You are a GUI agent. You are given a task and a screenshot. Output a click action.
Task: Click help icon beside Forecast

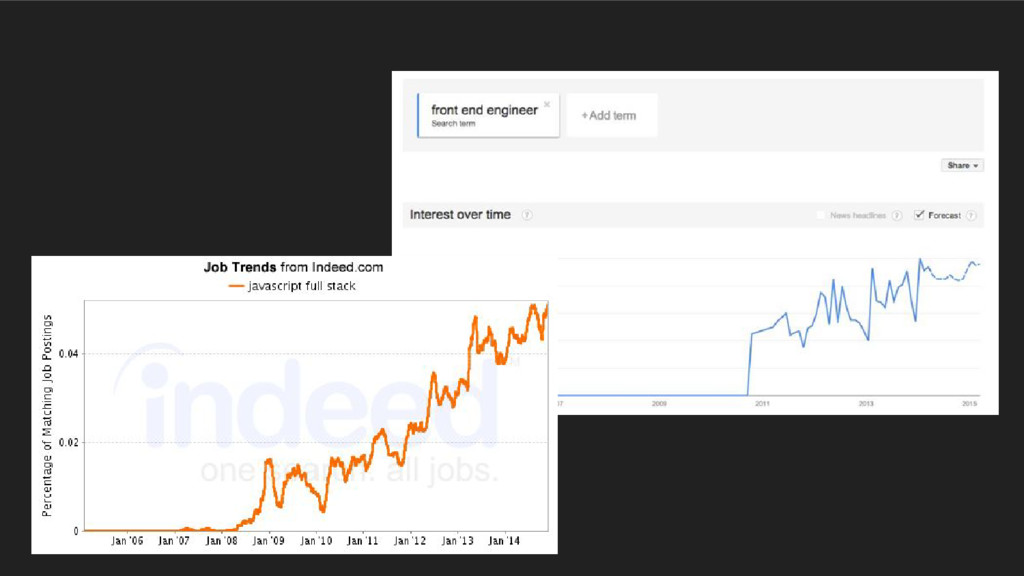tap(970, 215)
